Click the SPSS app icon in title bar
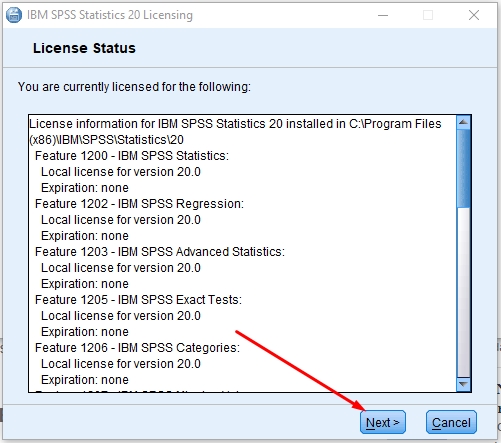501x443 pixels. coord(14,15)
